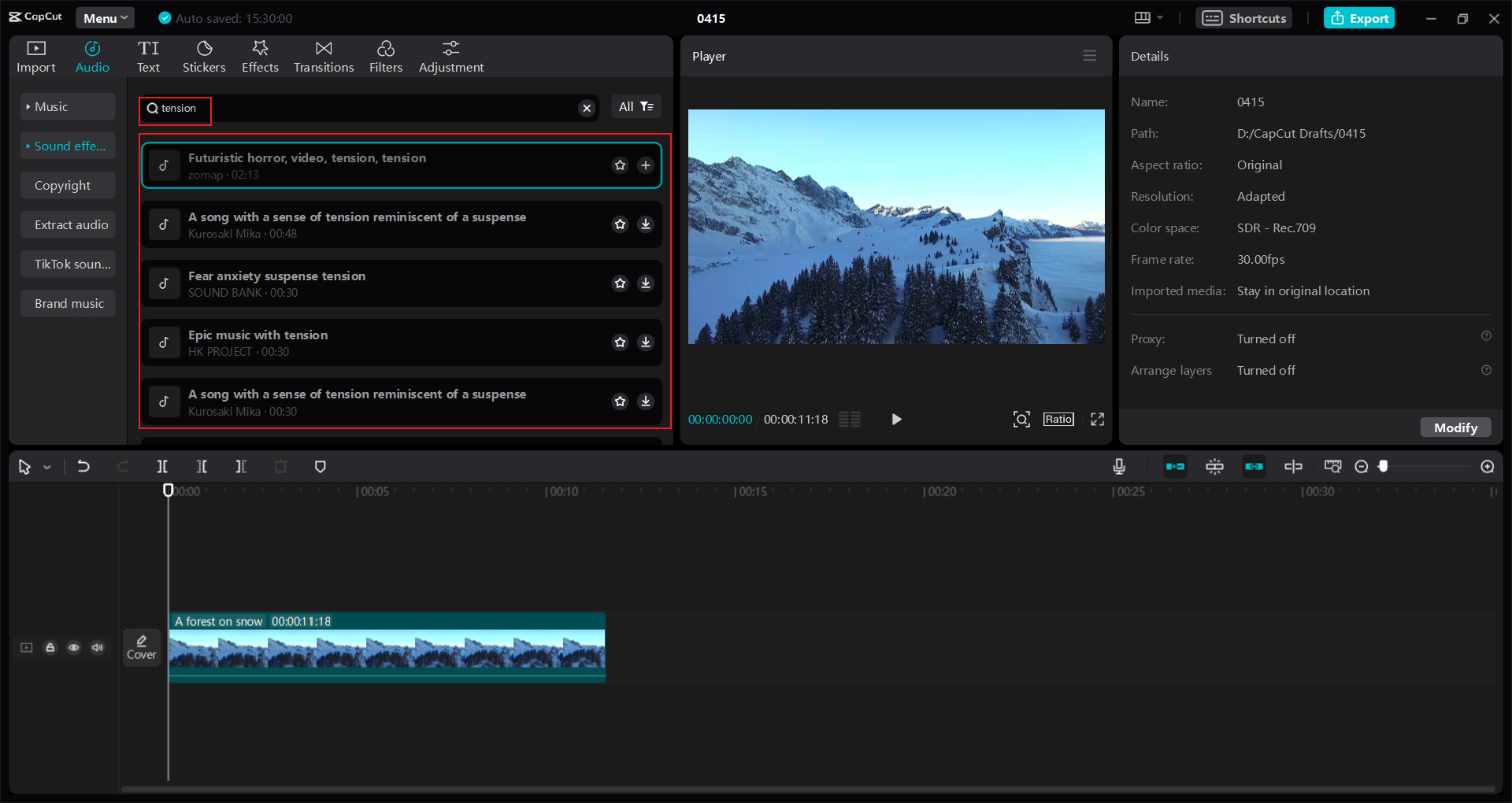Open the Import tab
The image size is (1512, 803).
click(x=36, y=57)
